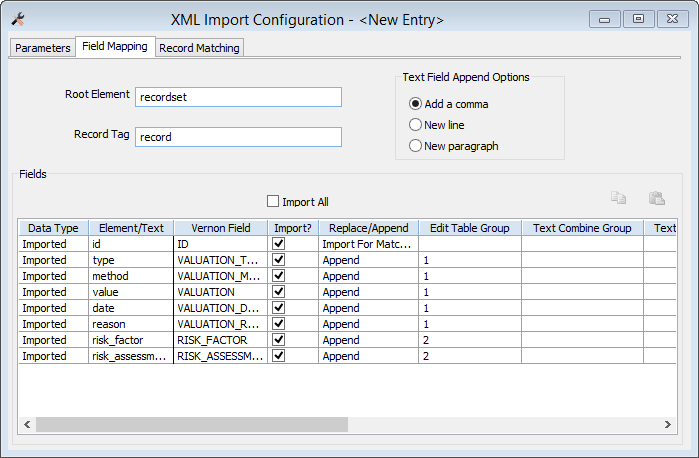Click the 'risk_factor' element cell
699x458 pixels.
click(x=131, y=340)
